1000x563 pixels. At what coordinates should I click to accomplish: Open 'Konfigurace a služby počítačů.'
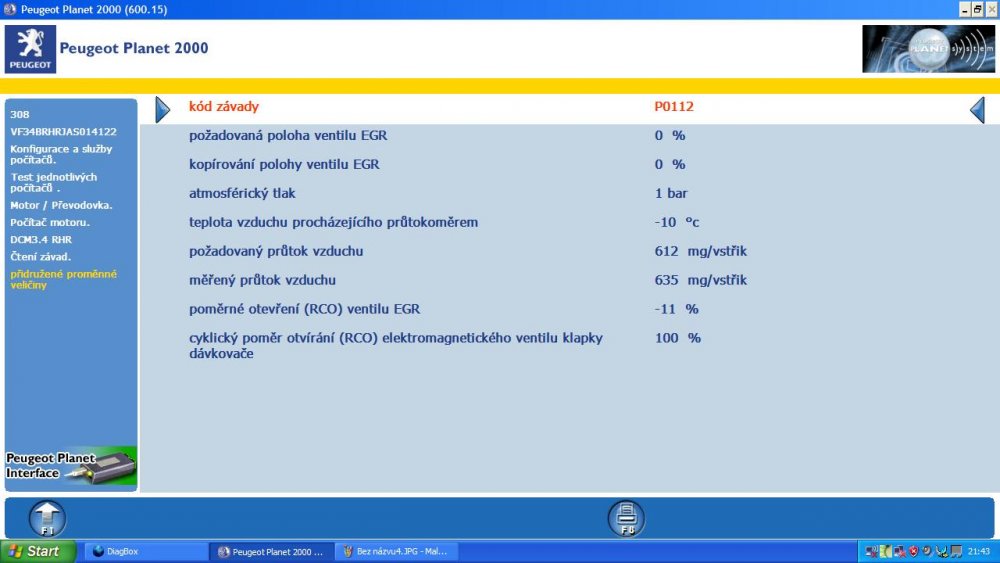point(61,154)
